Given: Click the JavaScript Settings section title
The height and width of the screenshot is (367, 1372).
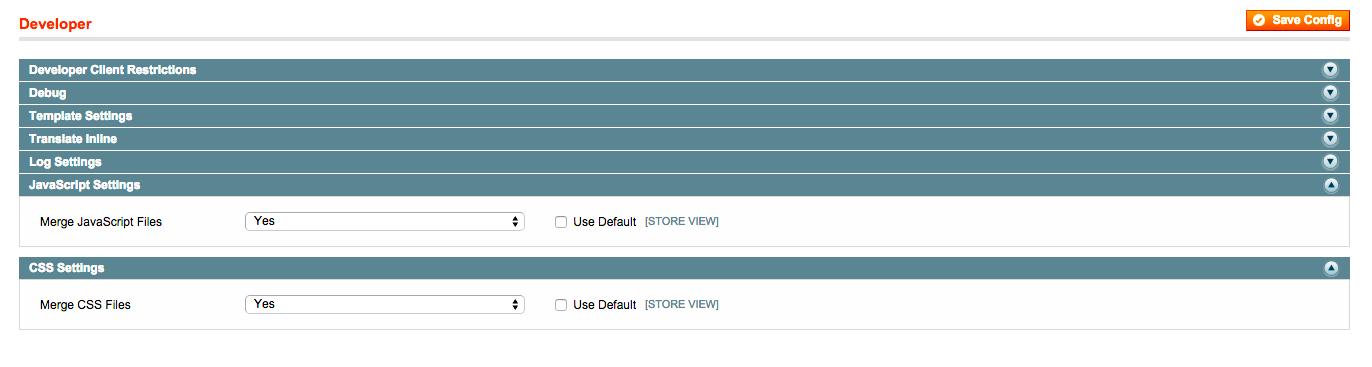Looking at the screenshot, I should (x=85, y=185).
